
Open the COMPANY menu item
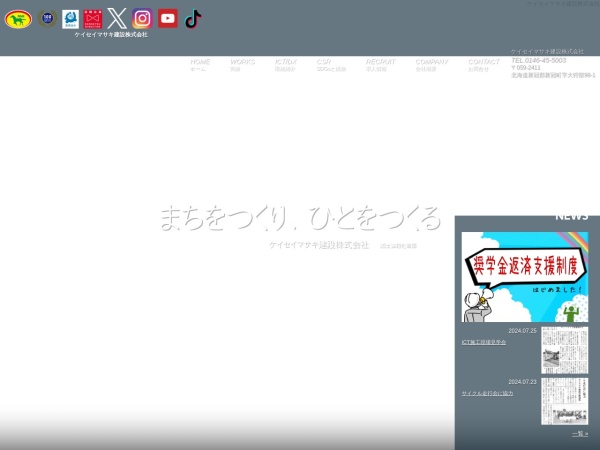tap(432, 65)
